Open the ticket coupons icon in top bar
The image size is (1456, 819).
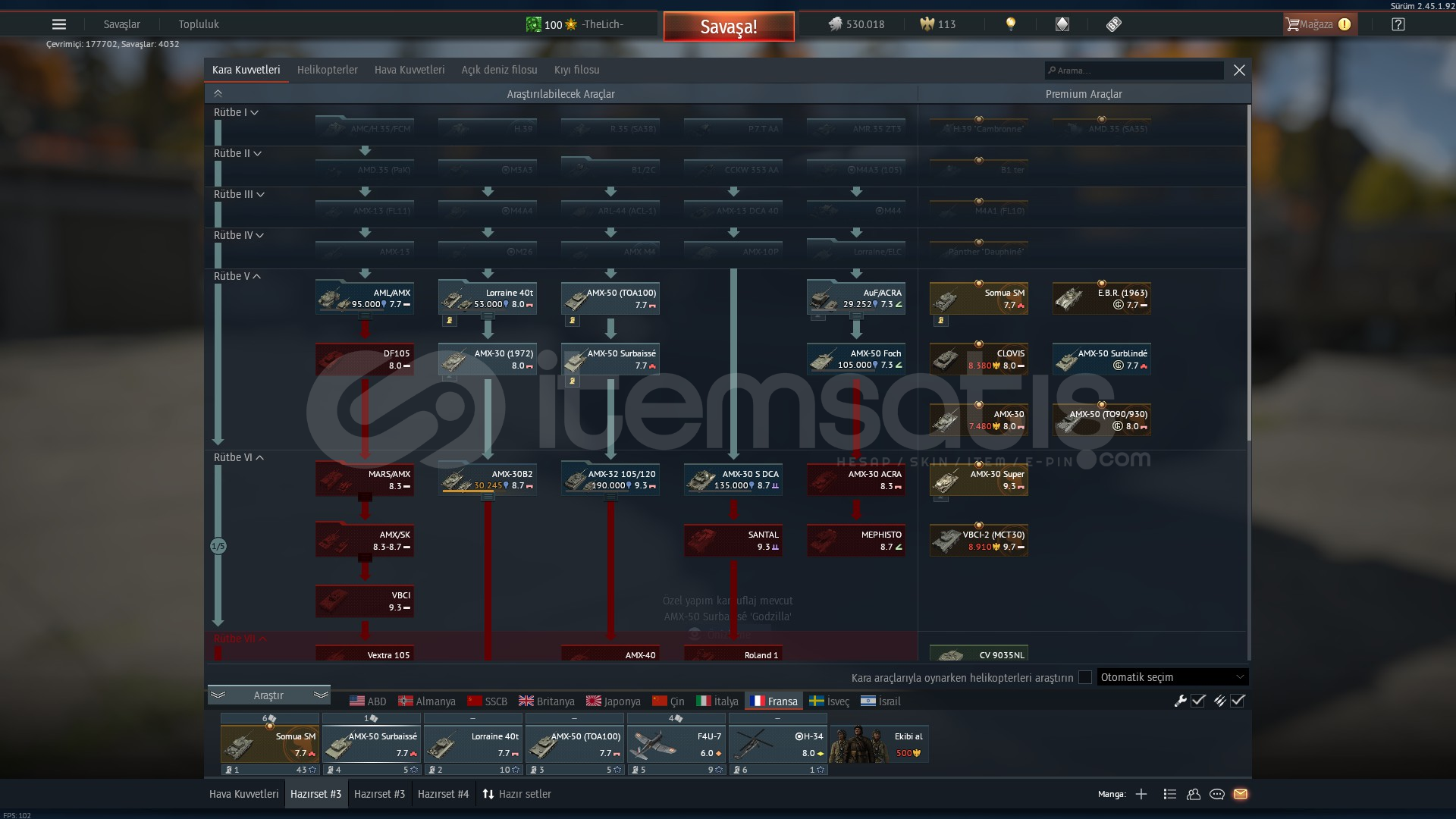click(x=1113, y=24)
